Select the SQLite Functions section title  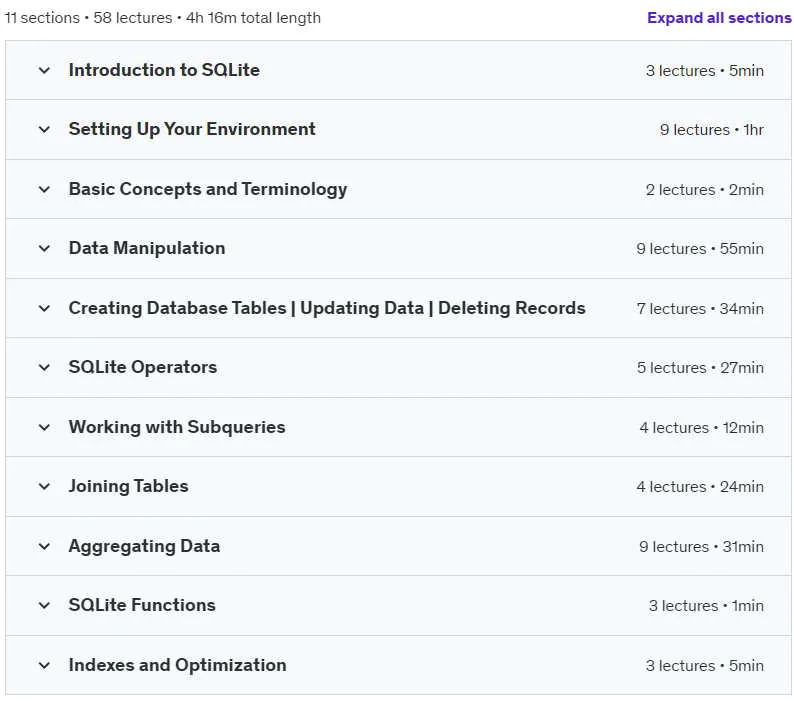coord(142,605)
